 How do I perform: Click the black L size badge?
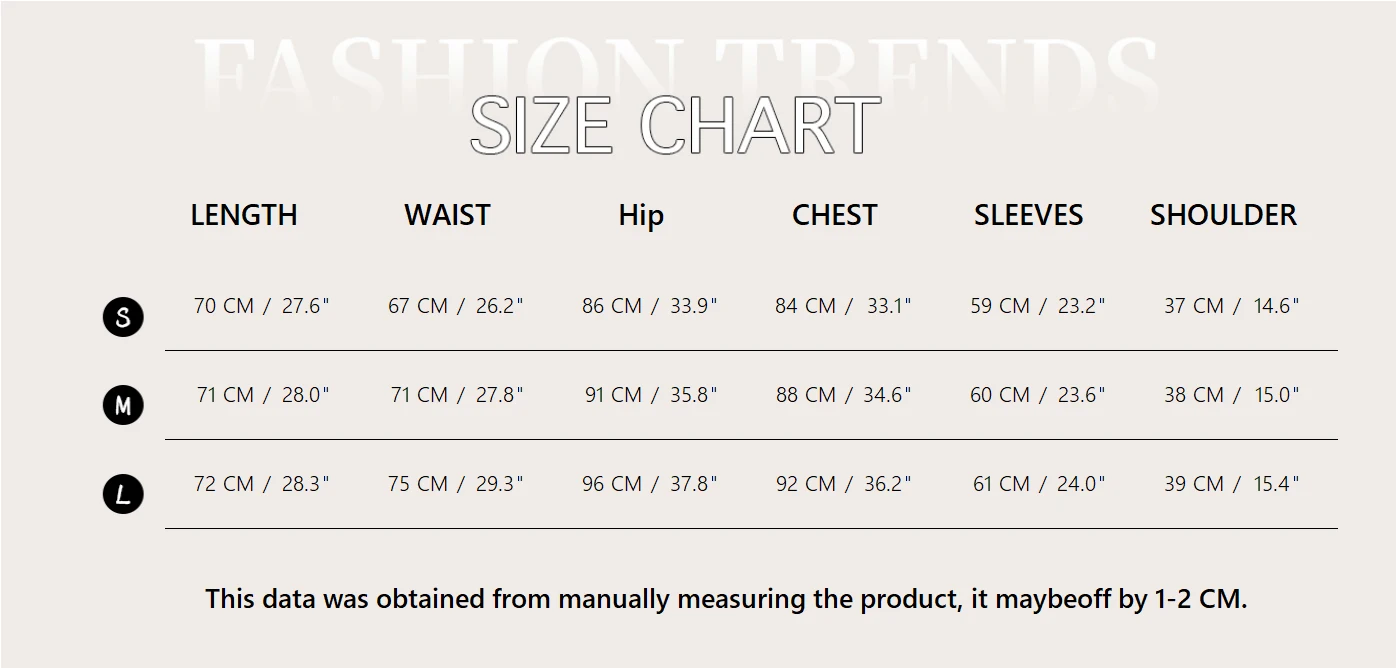[x=123, y=494]
